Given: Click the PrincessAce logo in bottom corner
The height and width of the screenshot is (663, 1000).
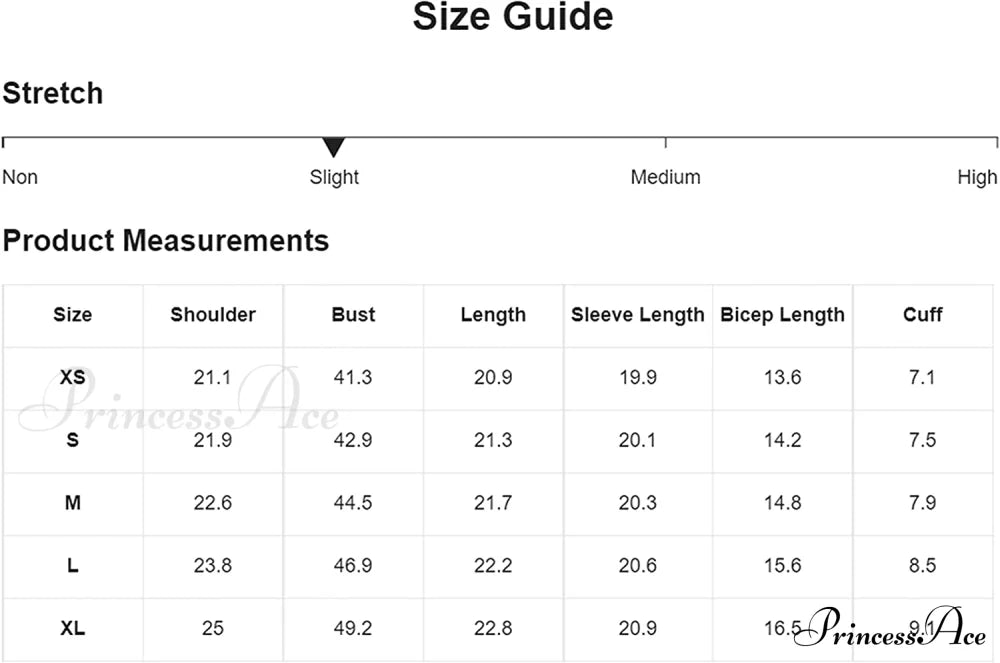Looking at the screenshot, I should pyautogui.click(x=897, y=627).
